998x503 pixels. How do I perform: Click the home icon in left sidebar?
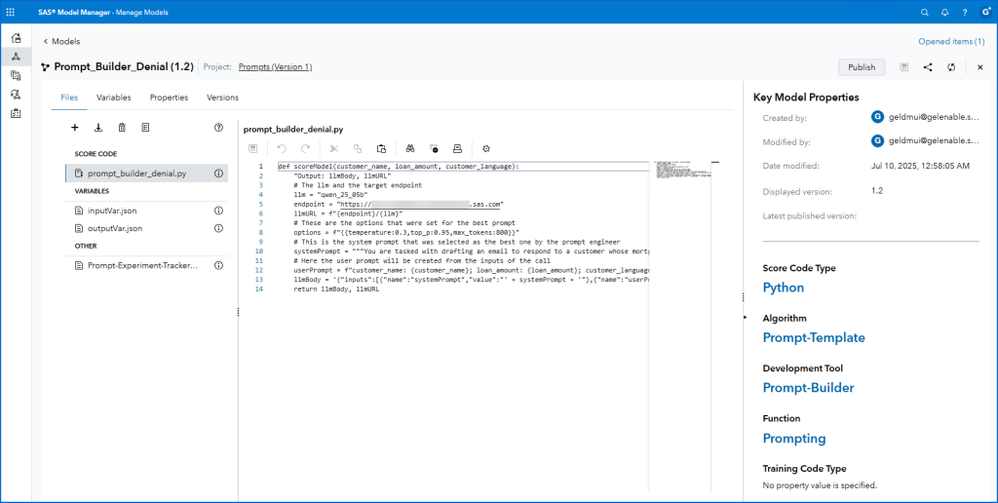pyautogui.click(x=16, y=38)
